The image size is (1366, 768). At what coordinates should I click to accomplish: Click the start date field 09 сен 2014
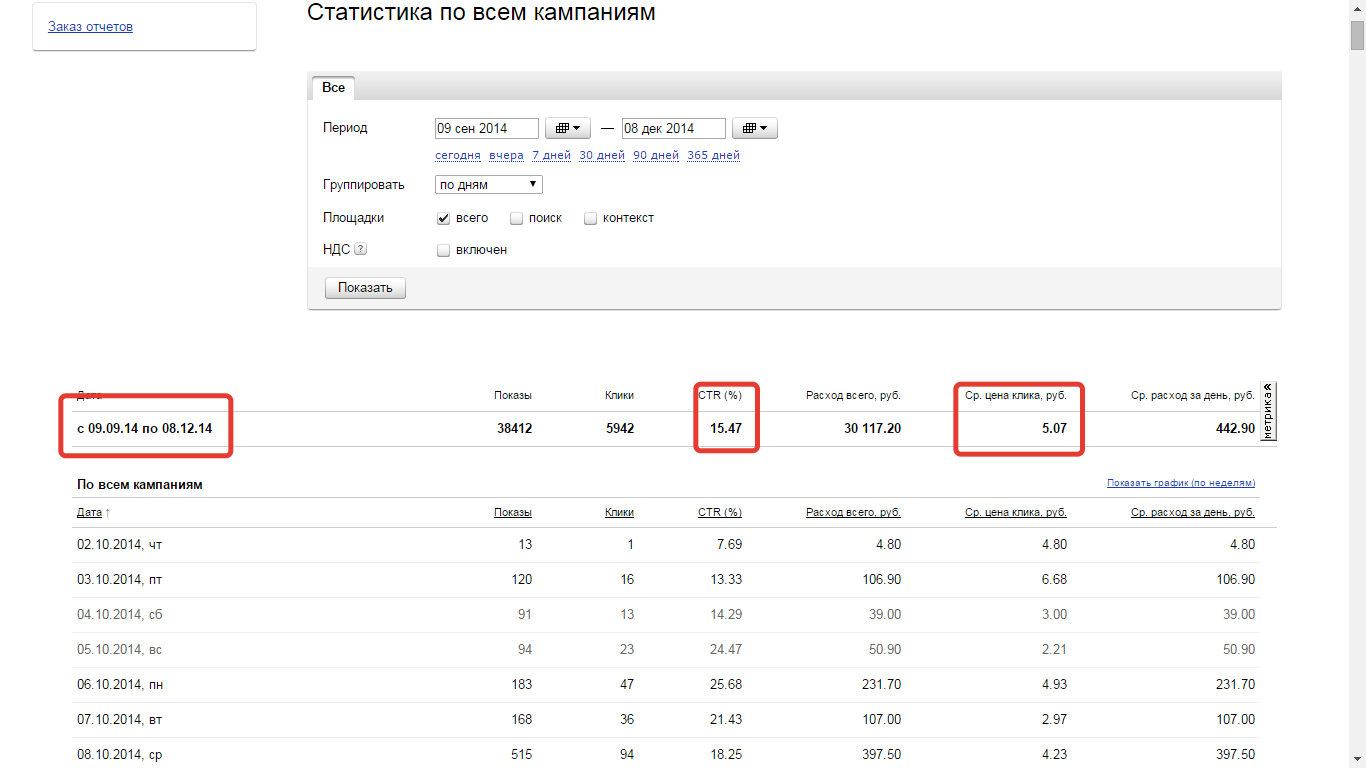click(487, 128)
